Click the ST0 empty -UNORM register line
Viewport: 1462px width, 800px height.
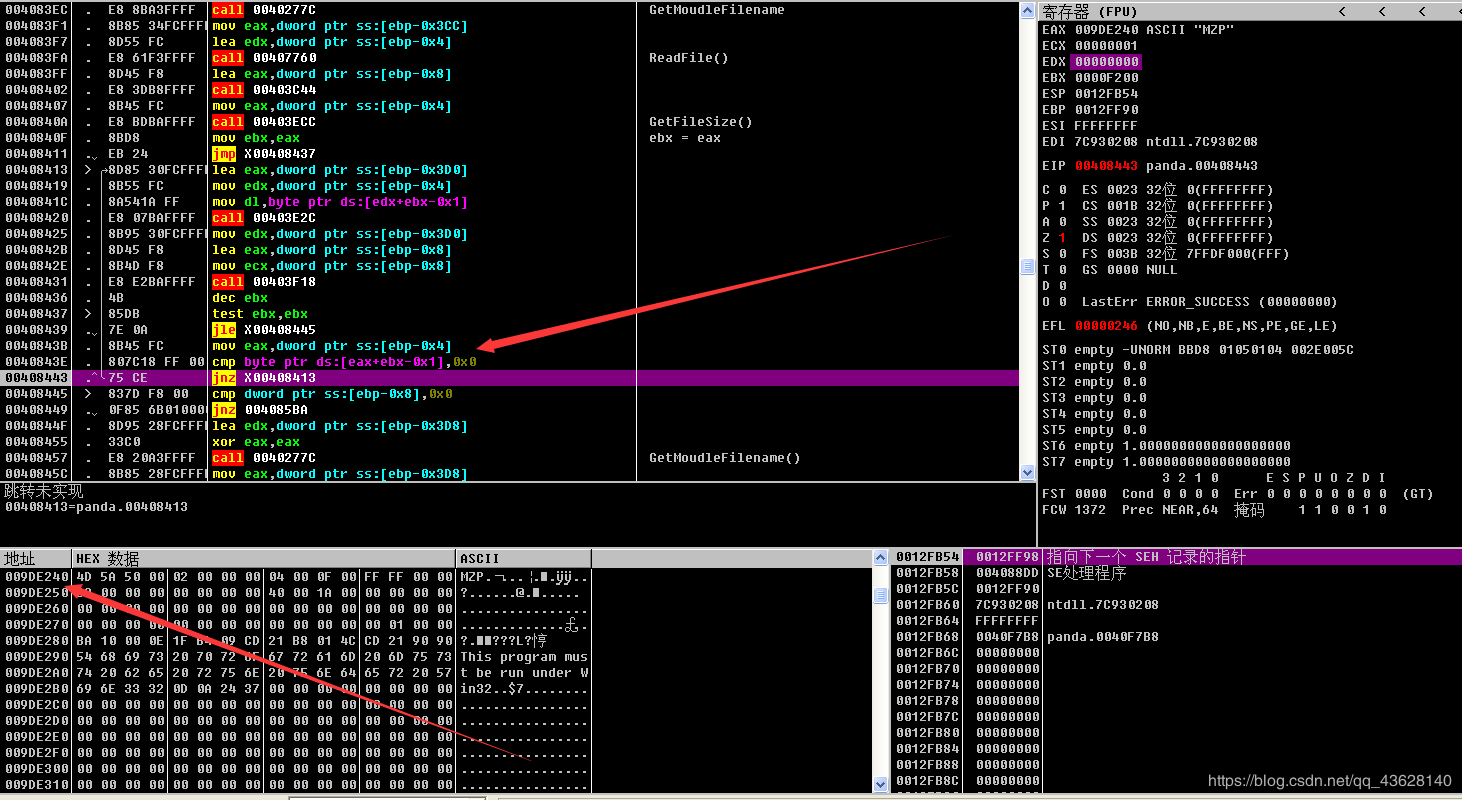click(1198, 350)
